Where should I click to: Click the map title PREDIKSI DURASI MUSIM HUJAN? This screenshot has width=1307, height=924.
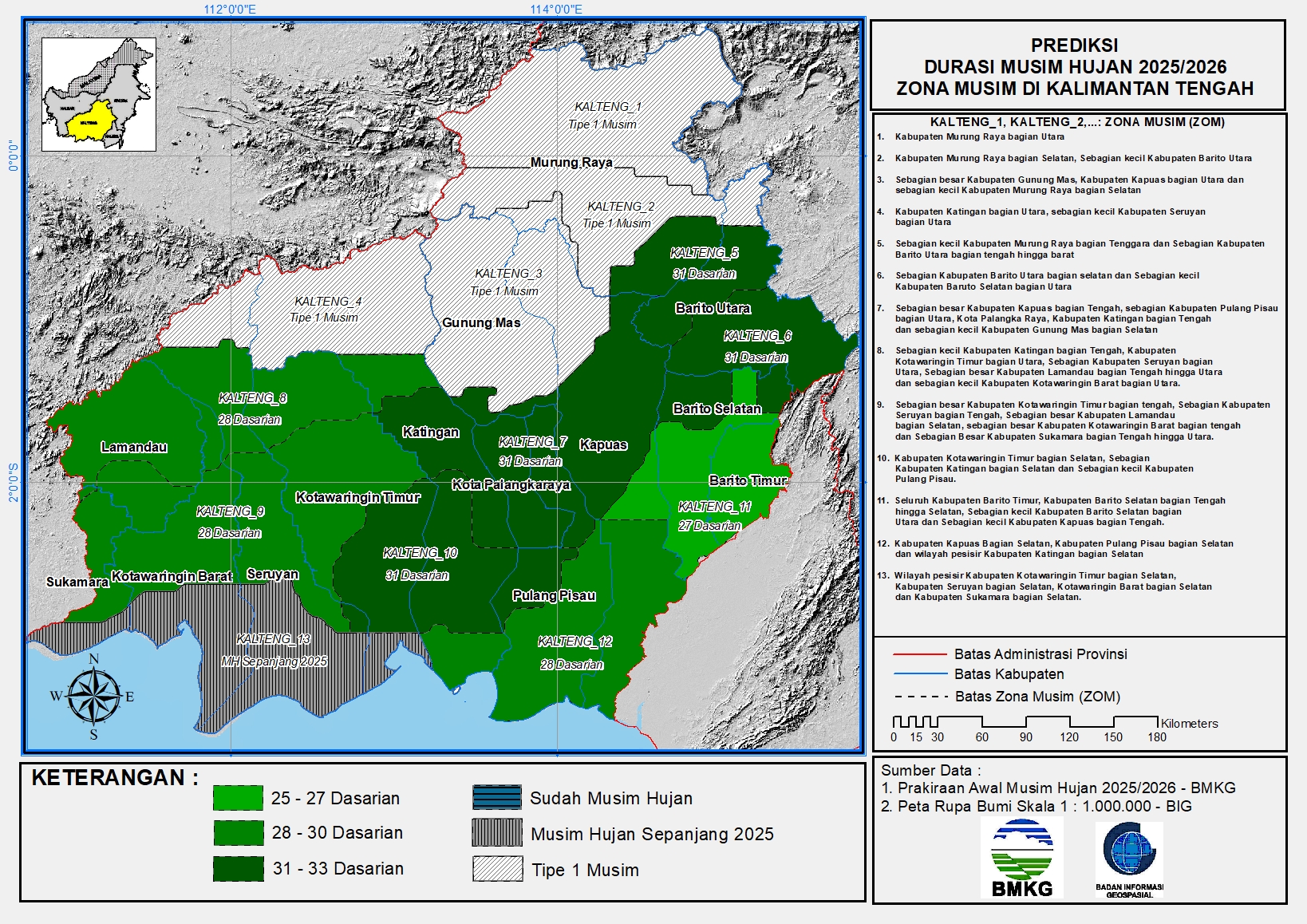point(1075,67)
